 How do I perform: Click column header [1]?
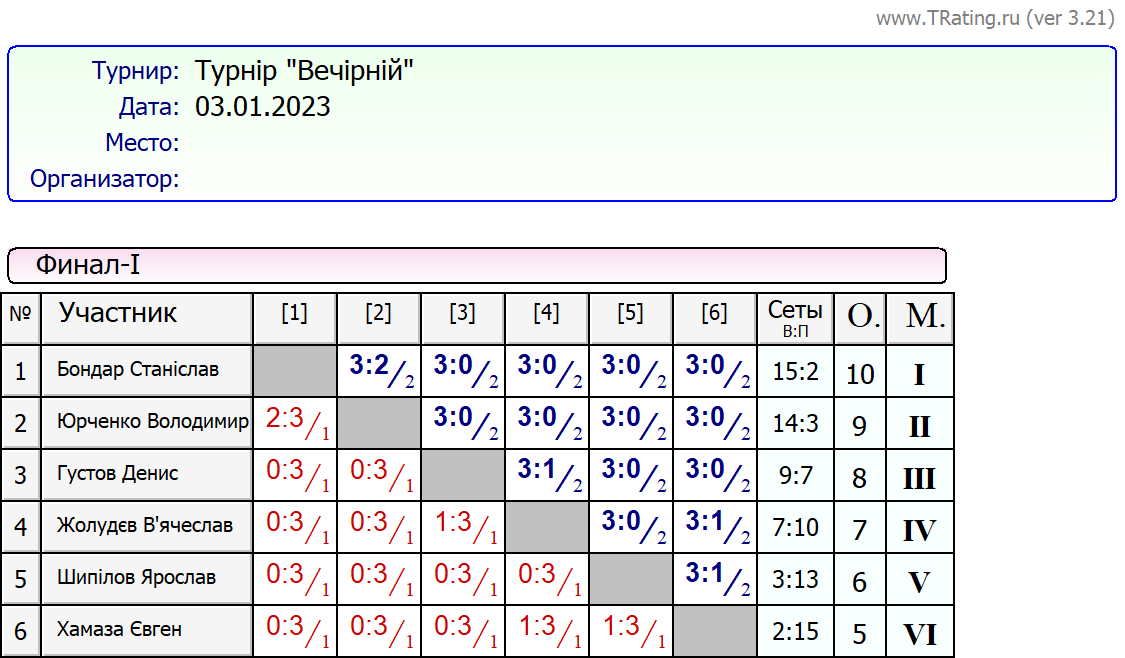click(x=294, y=314)
